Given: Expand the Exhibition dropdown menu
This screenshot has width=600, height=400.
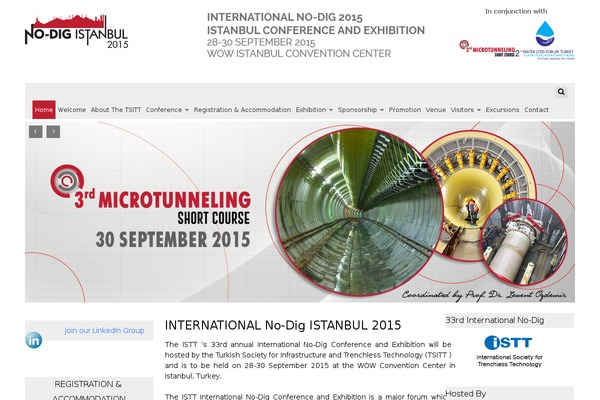Looking at the screenshot, I should click(x=314, y=110).
